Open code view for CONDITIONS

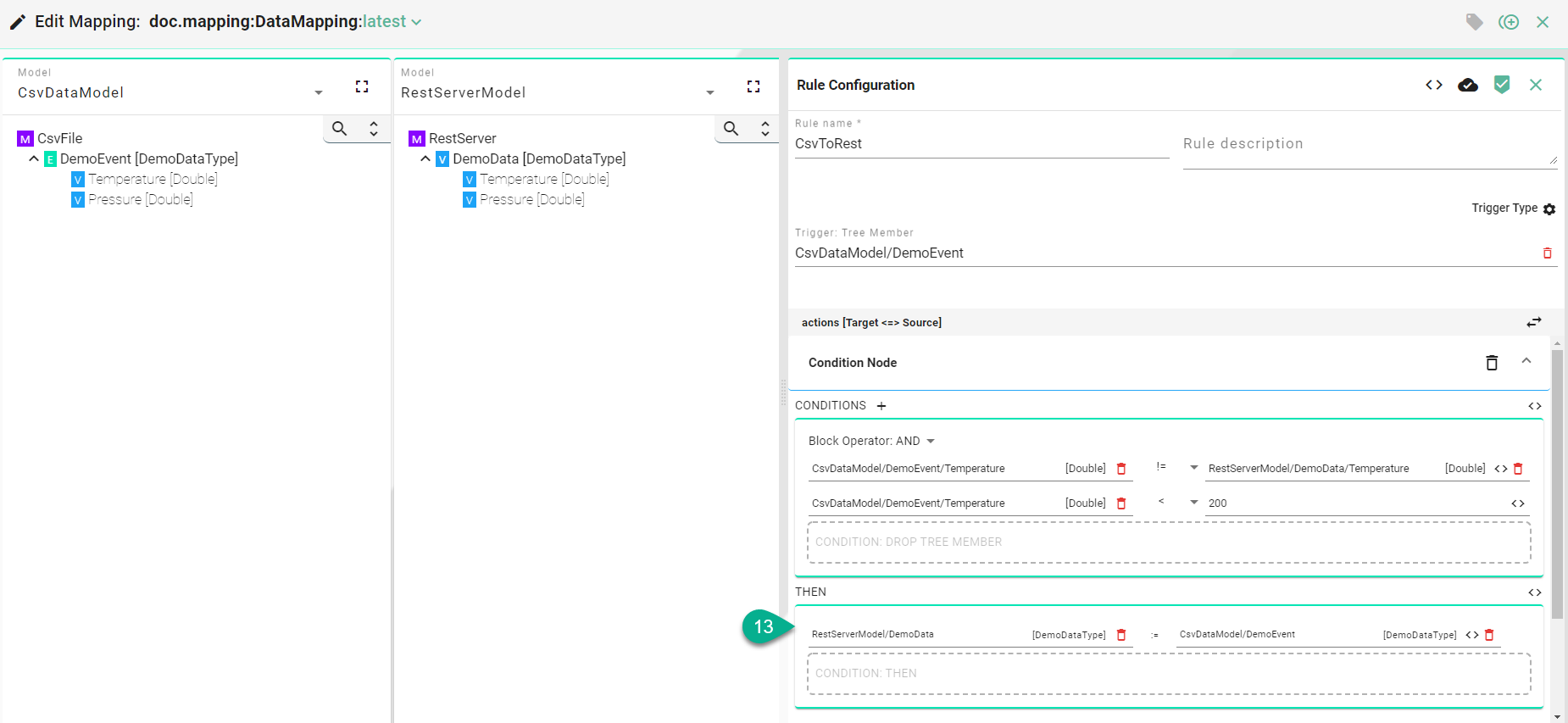point(1535,406)
